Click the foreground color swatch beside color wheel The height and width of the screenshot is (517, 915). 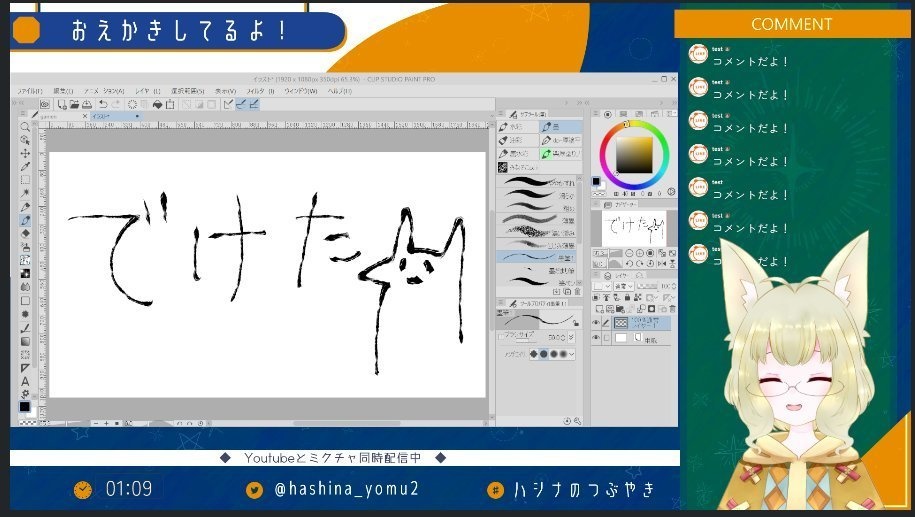click(x=596, y=181)
